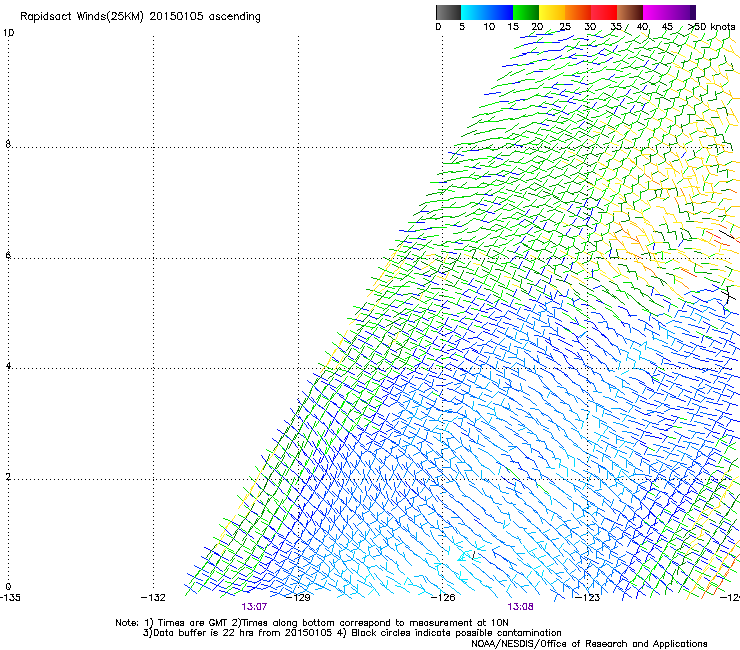Click the purple time label 13:07

coord(254,607)
